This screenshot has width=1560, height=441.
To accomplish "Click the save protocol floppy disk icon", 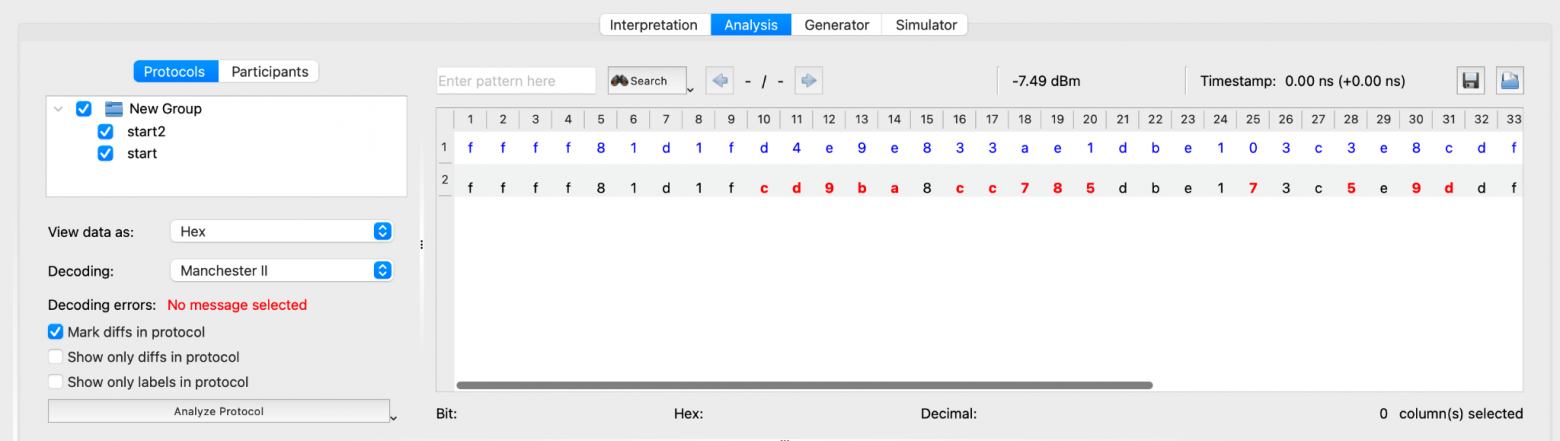I will click(x=1470, y=81).
